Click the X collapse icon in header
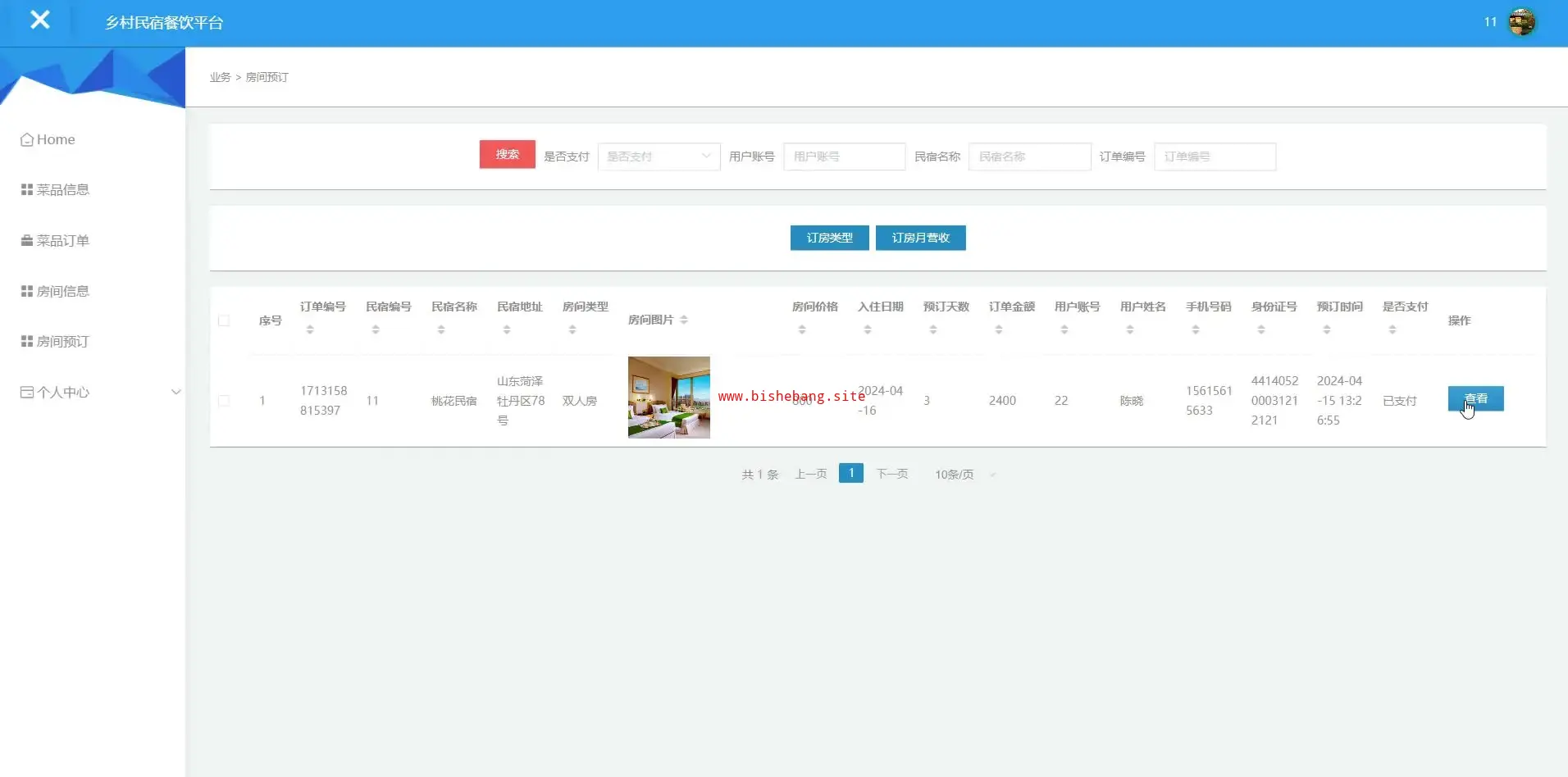1568x777 pixels. (x=39, y=20)
